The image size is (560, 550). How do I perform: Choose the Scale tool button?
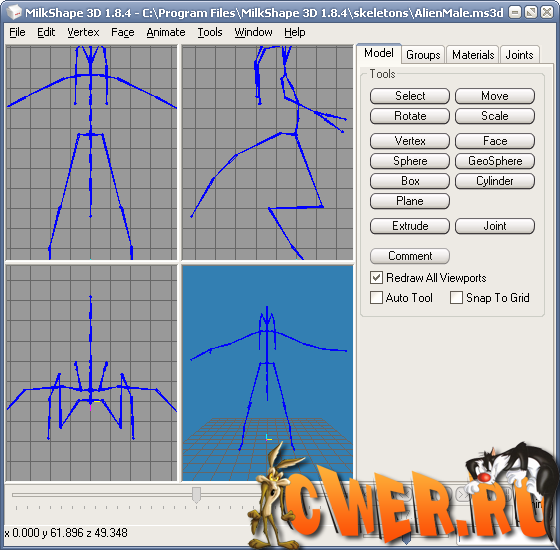click(495, 116)
